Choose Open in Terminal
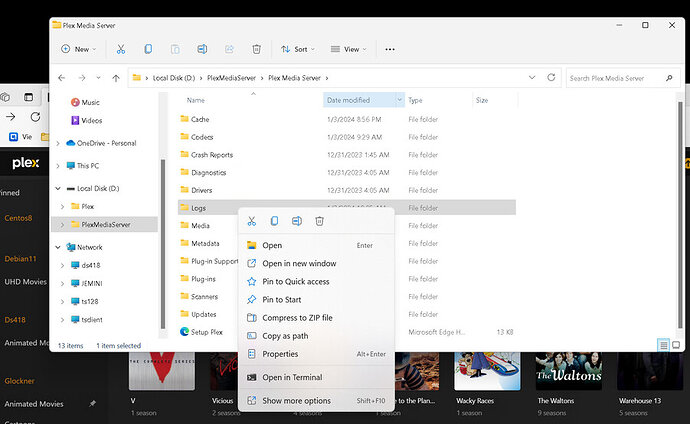 pyautogui.click(x=316, y=377)
